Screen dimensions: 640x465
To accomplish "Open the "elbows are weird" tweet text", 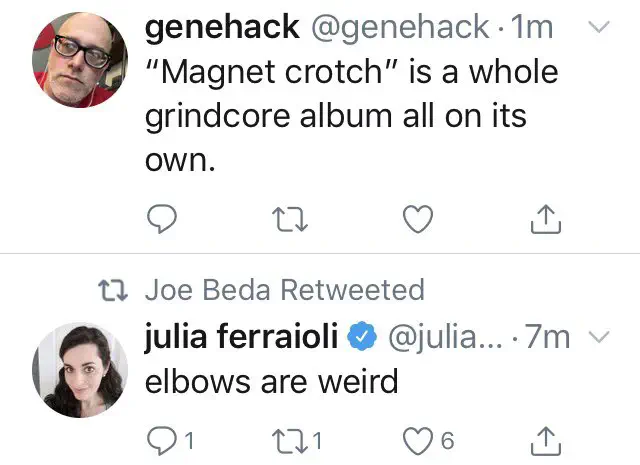I will 272,381.
